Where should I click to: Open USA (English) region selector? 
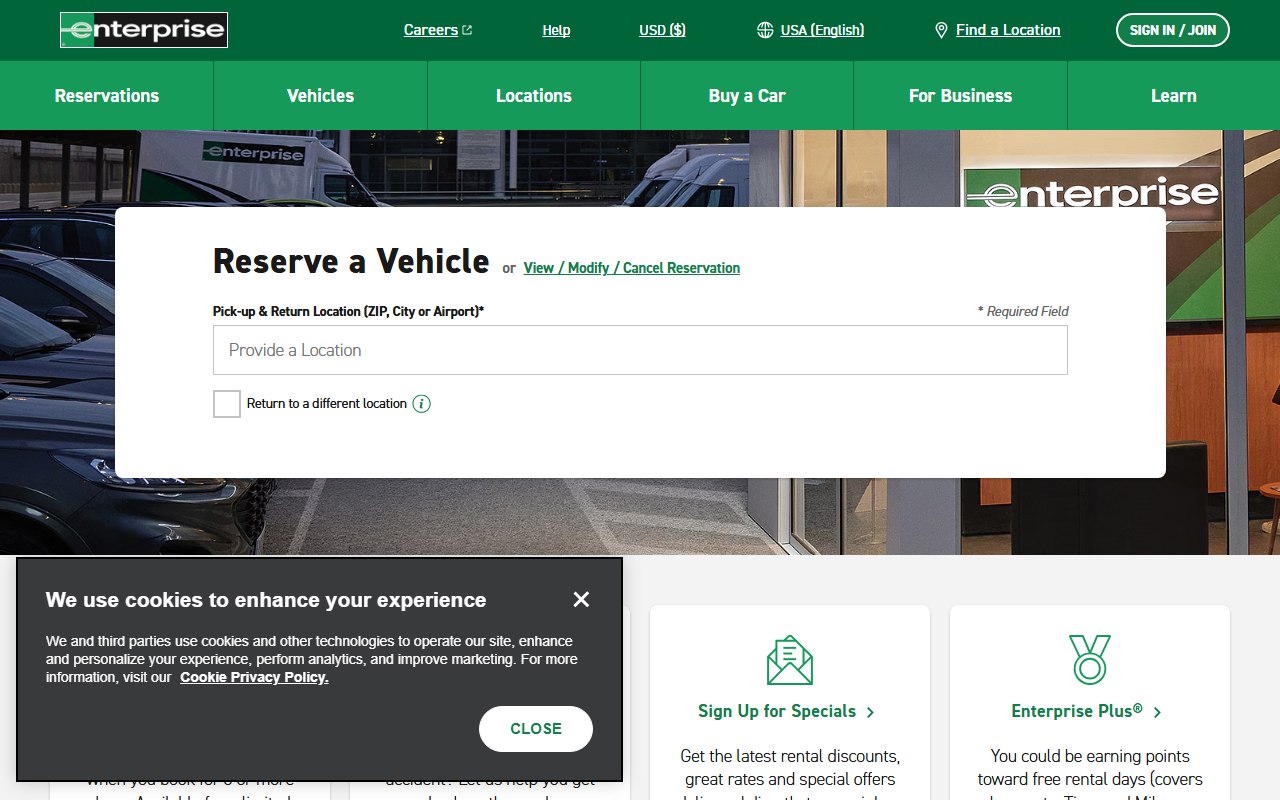[x=822, y=30]
